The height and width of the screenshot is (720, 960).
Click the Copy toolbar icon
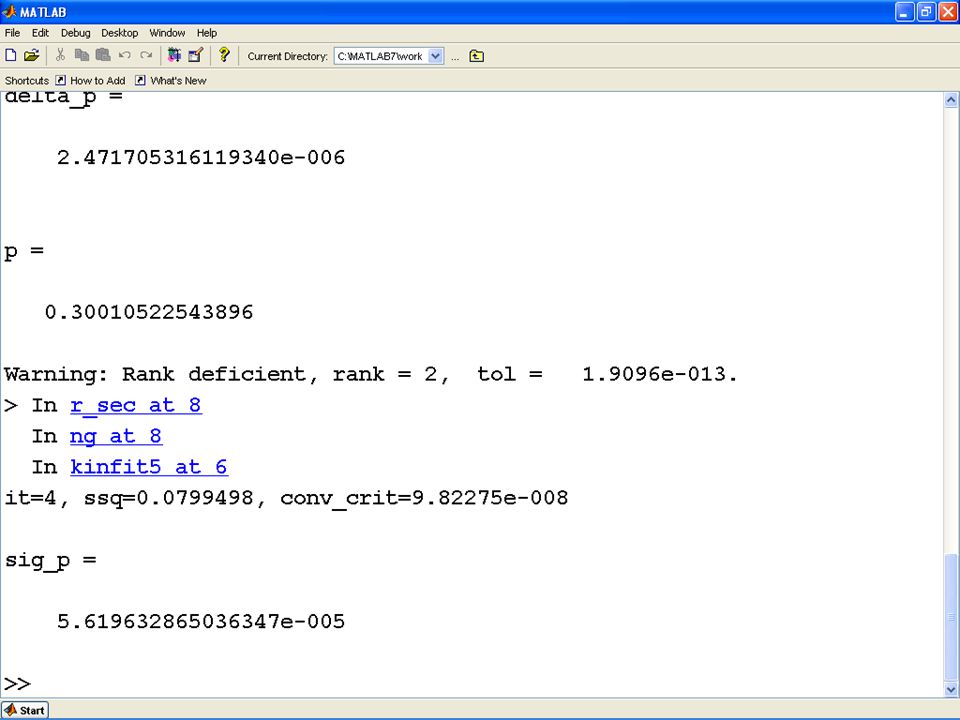(81, 56)
